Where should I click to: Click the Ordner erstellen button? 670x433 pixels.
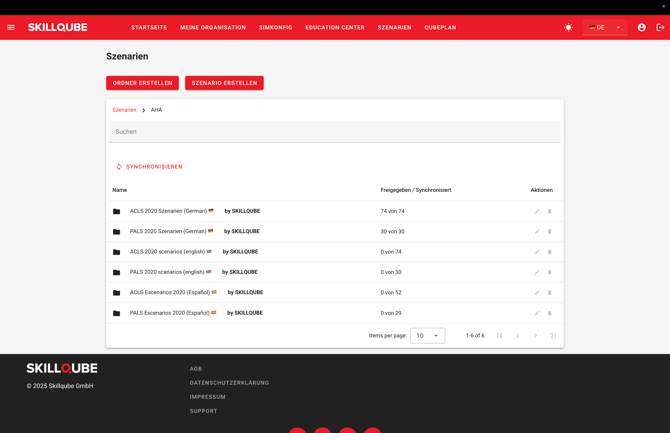tap(142, 83)
